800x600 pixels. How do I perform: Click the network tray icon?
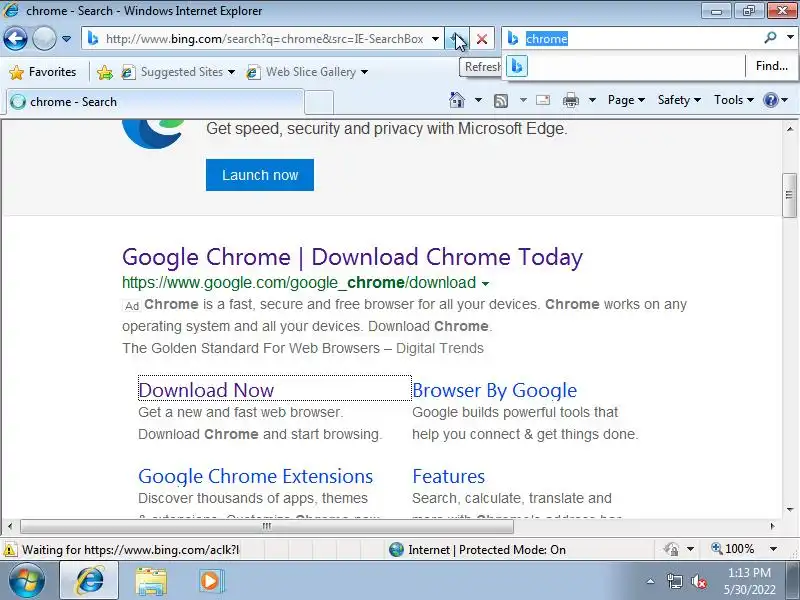pyautogui.click(x=674, y=581)
